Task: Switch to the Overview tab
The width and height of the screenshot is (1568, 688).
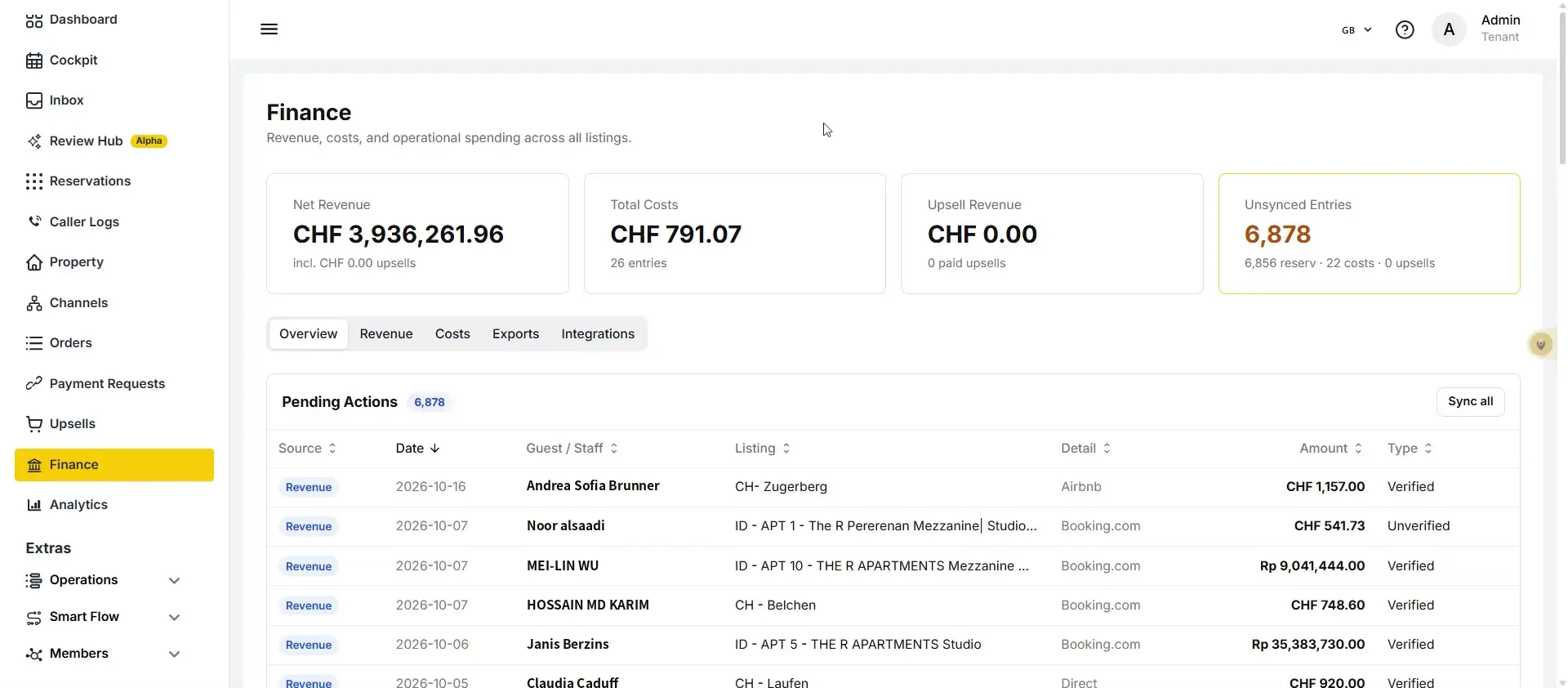Action: tap(308, 334)
